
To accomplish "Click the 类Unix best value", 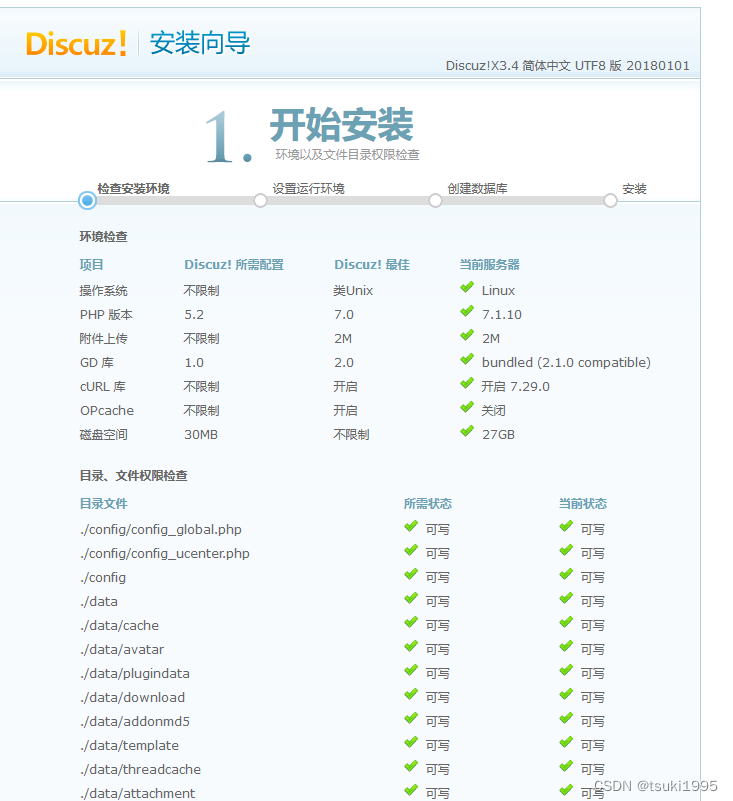I will click(353, 291).
